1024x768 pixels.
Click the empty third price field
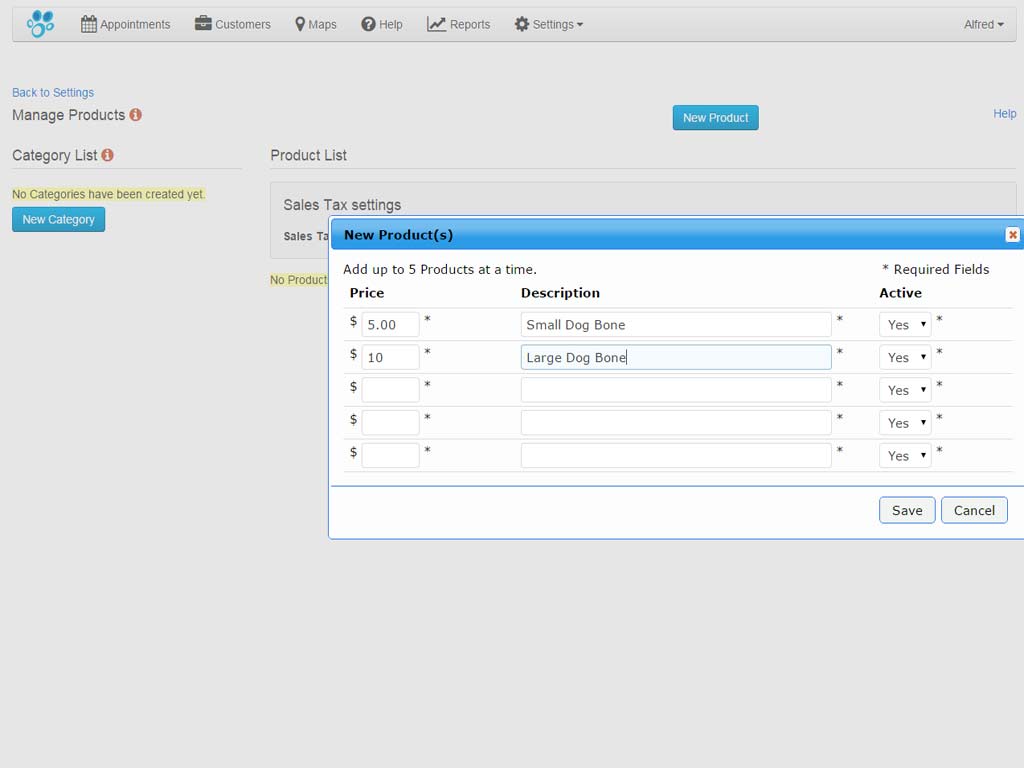coord(390,389)
